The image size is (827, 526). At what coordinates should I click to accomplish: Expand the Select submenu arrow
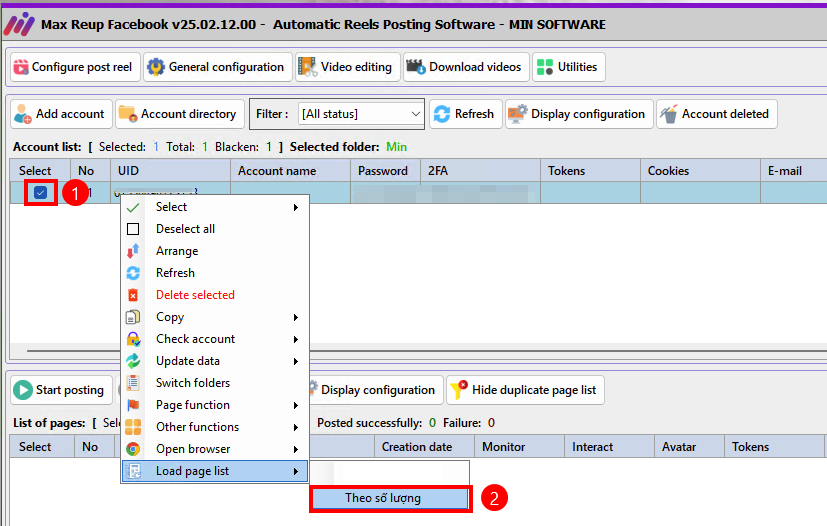tap(296, 207)
